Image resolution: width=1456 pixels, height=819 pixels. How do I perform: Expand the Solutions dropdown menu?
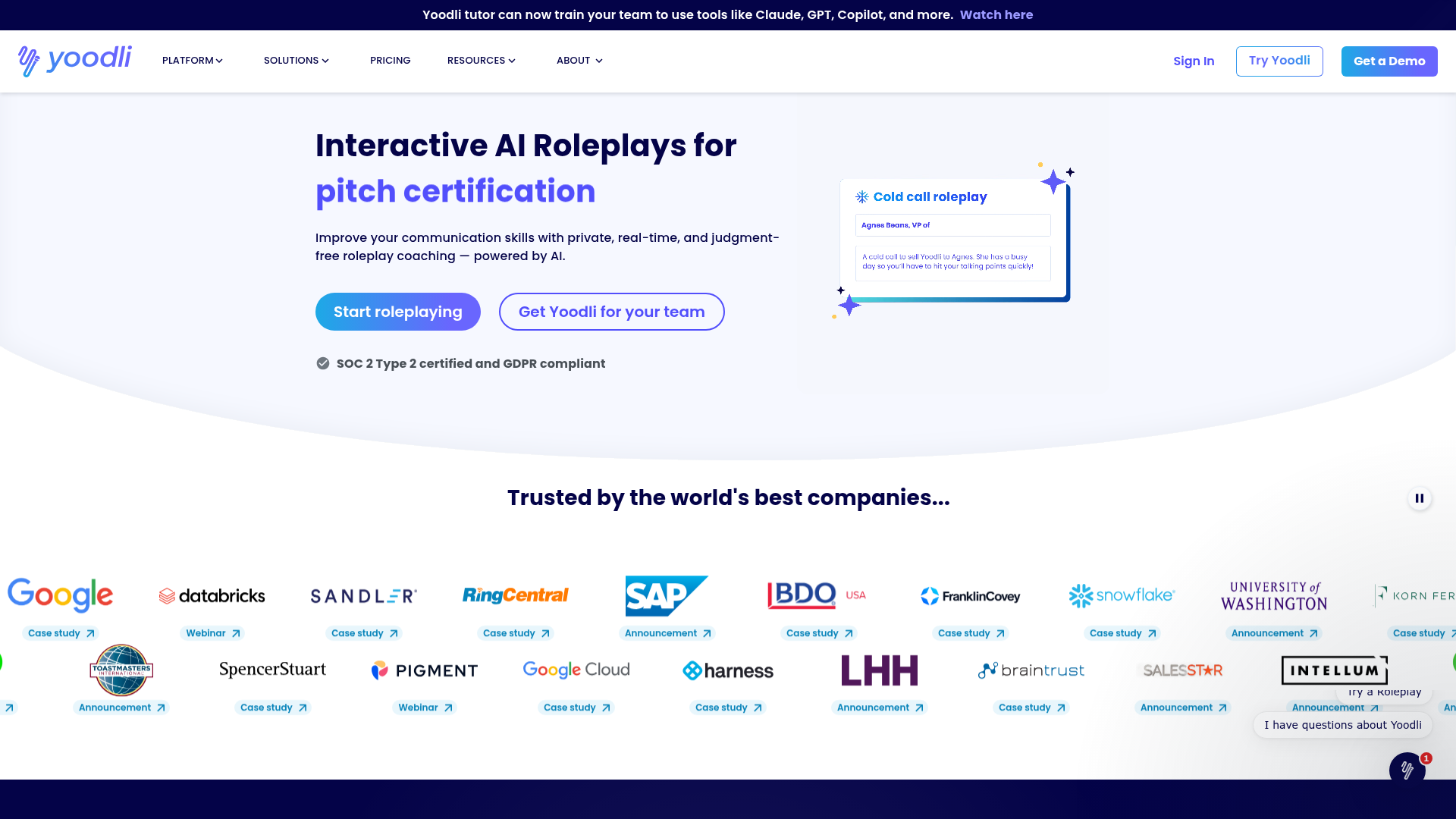(297, 61)
